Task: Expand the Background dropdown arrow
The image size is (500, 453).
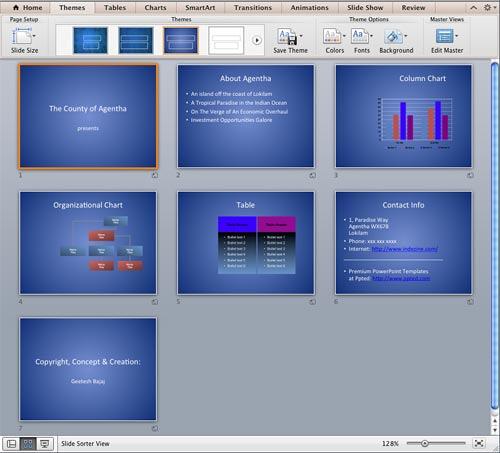Action: pyautogui.click(x=406, y=36)
